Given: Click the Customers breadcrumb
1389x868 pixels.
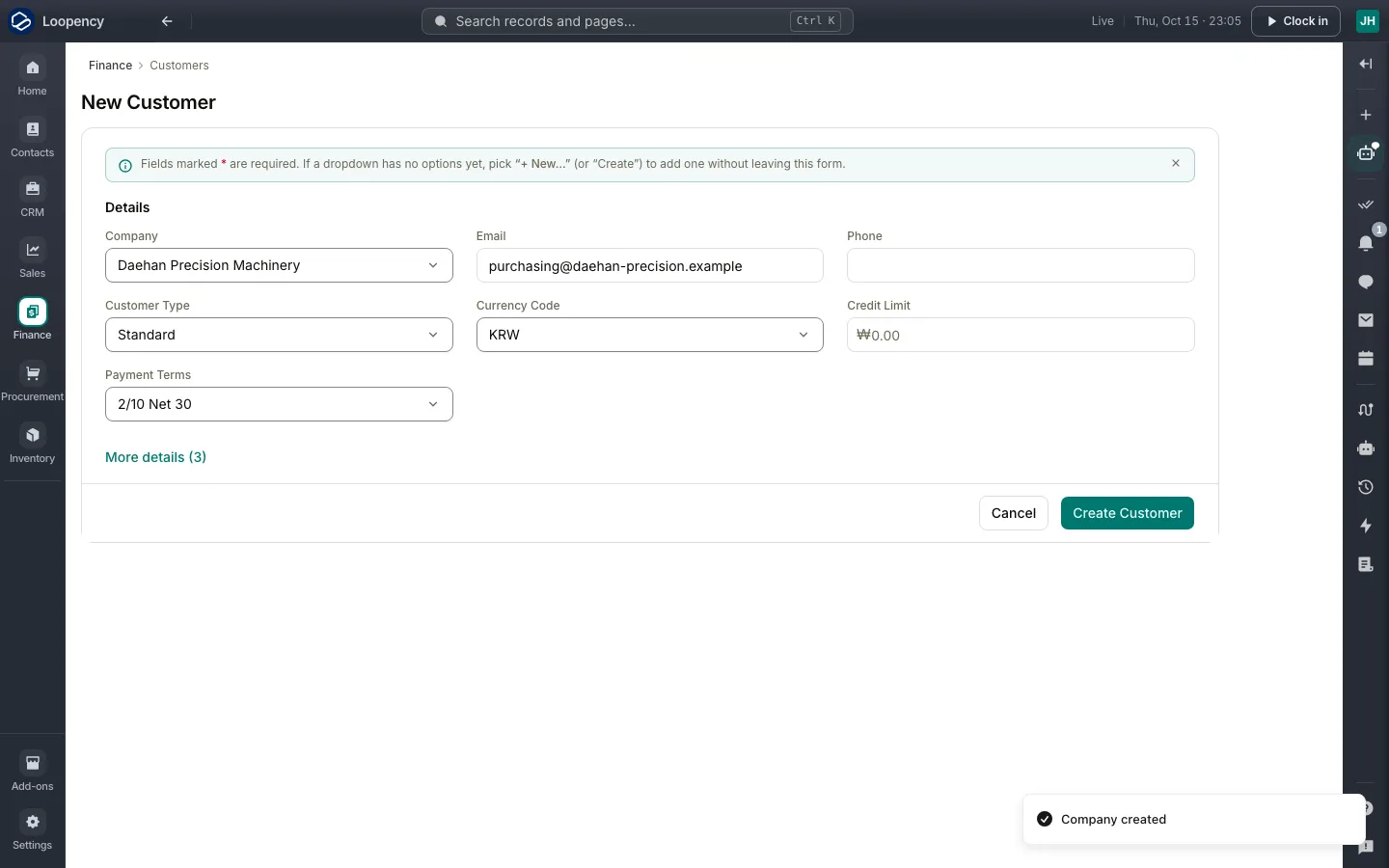Looking at the screenshot, I should click(179, 66).
